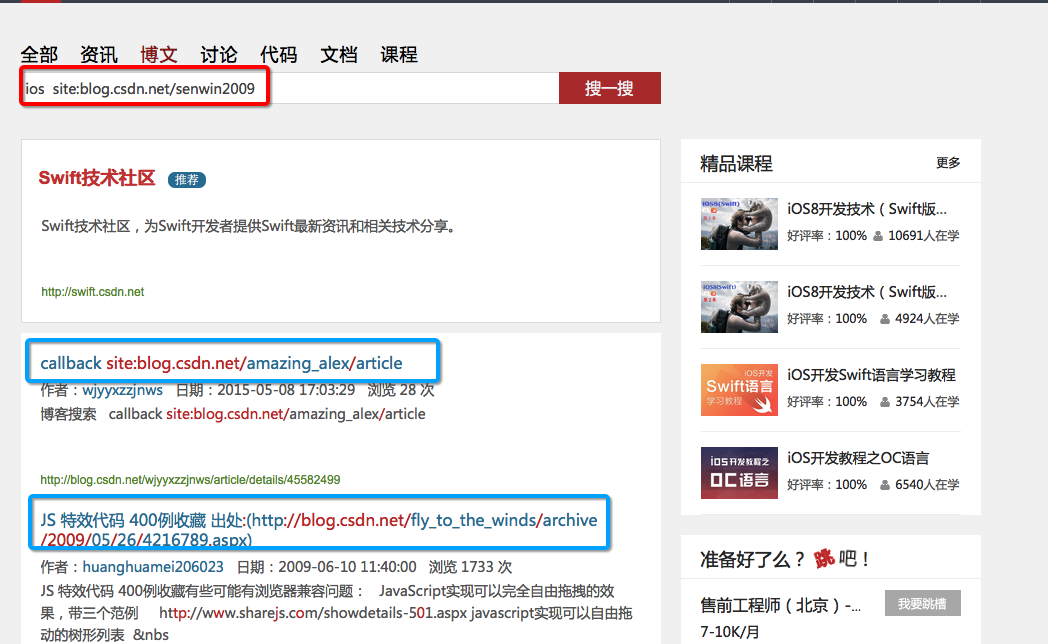Click the red 跳 icon in job header
Viewport: 1048px width, 644px height.
click(x=824, y=558)
